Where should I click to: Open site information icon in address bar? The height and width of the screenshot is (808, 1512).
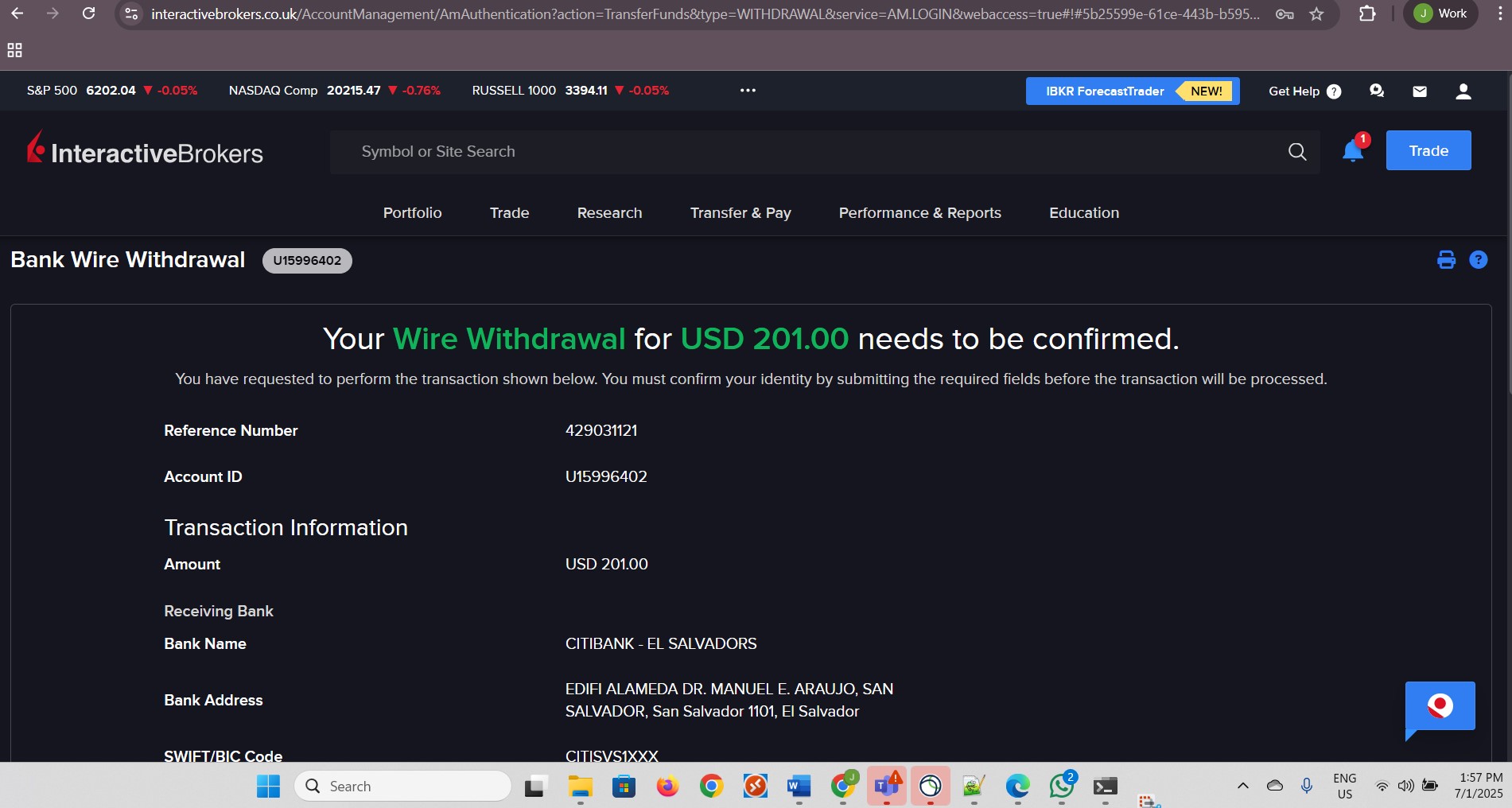[x=132, y=14]
